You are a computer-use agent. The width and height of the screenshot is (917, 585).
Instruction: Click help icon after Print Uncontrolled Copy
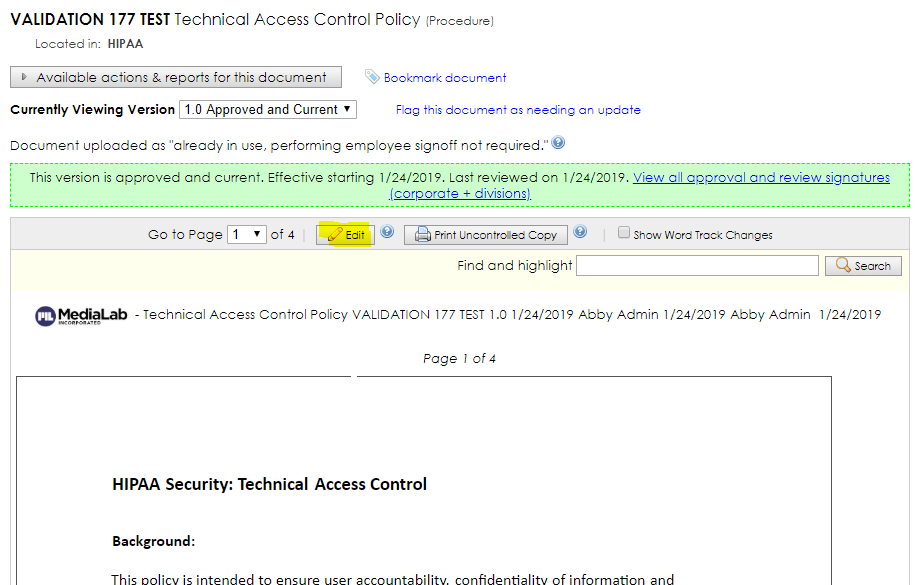(580, 232)
